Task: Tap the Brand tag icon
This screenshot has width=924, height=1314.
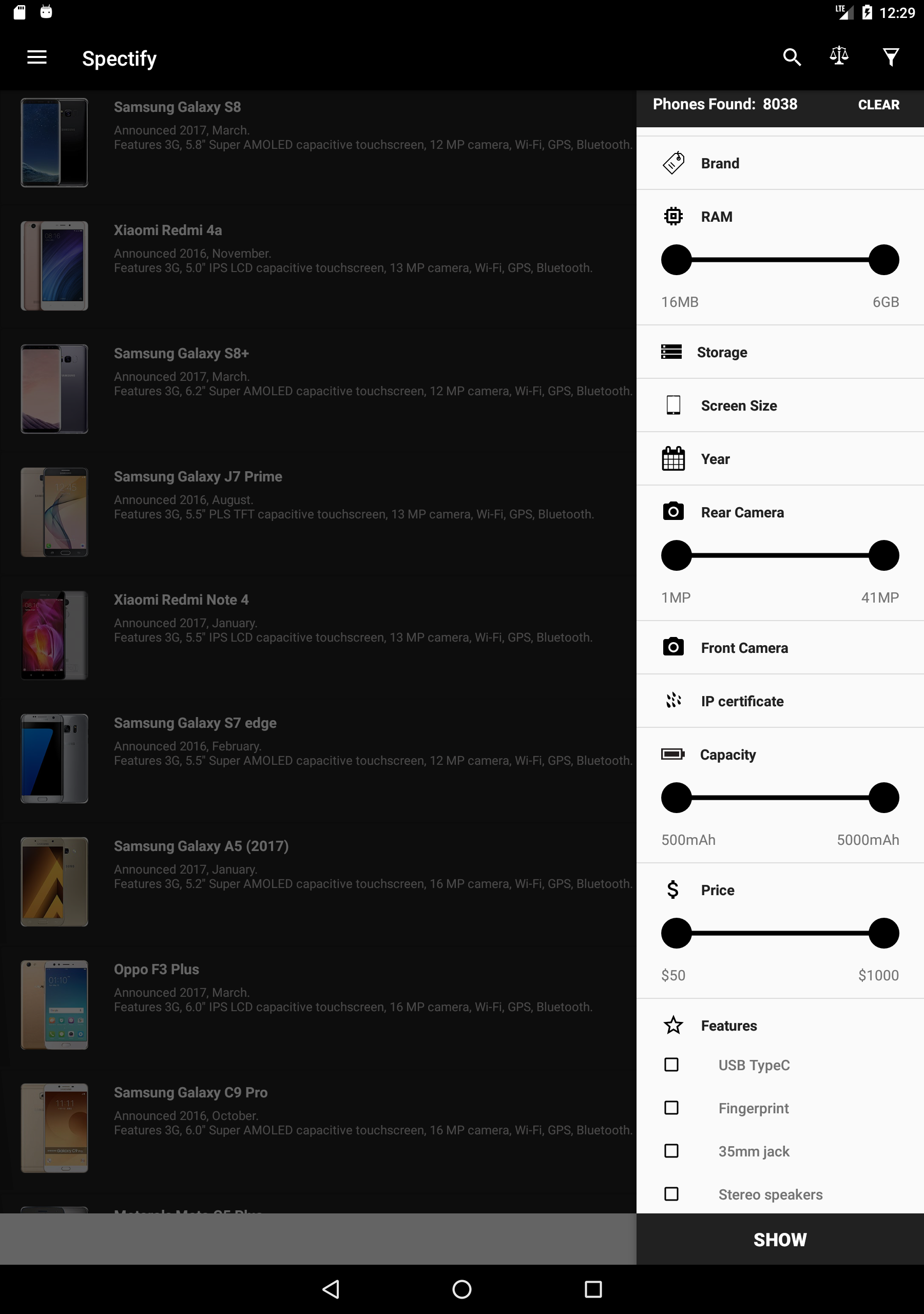Action: [673, 163]
